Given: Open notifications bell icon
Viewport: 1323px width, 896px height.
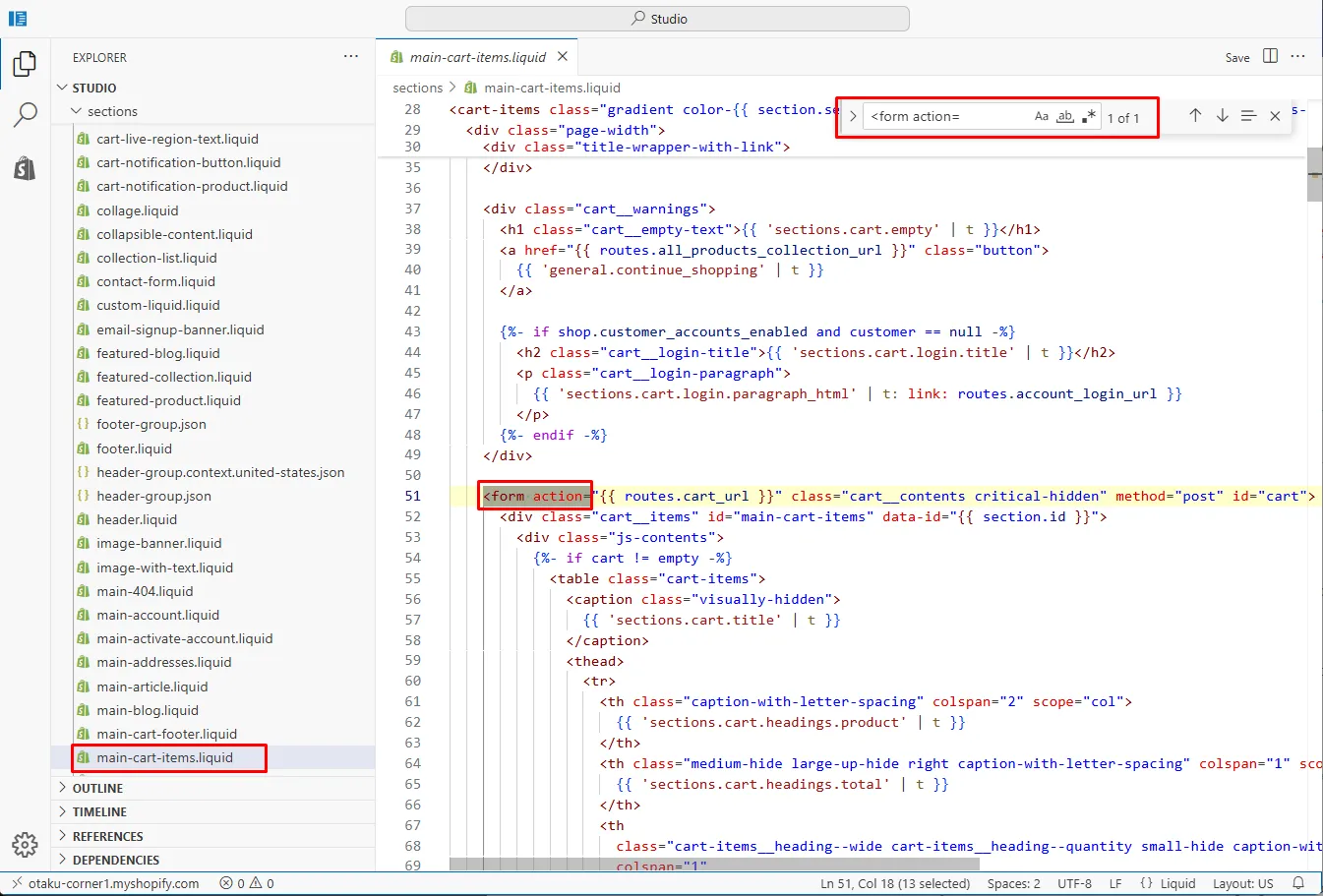Looking at the screenshot, I should [x=1298, y=883].
